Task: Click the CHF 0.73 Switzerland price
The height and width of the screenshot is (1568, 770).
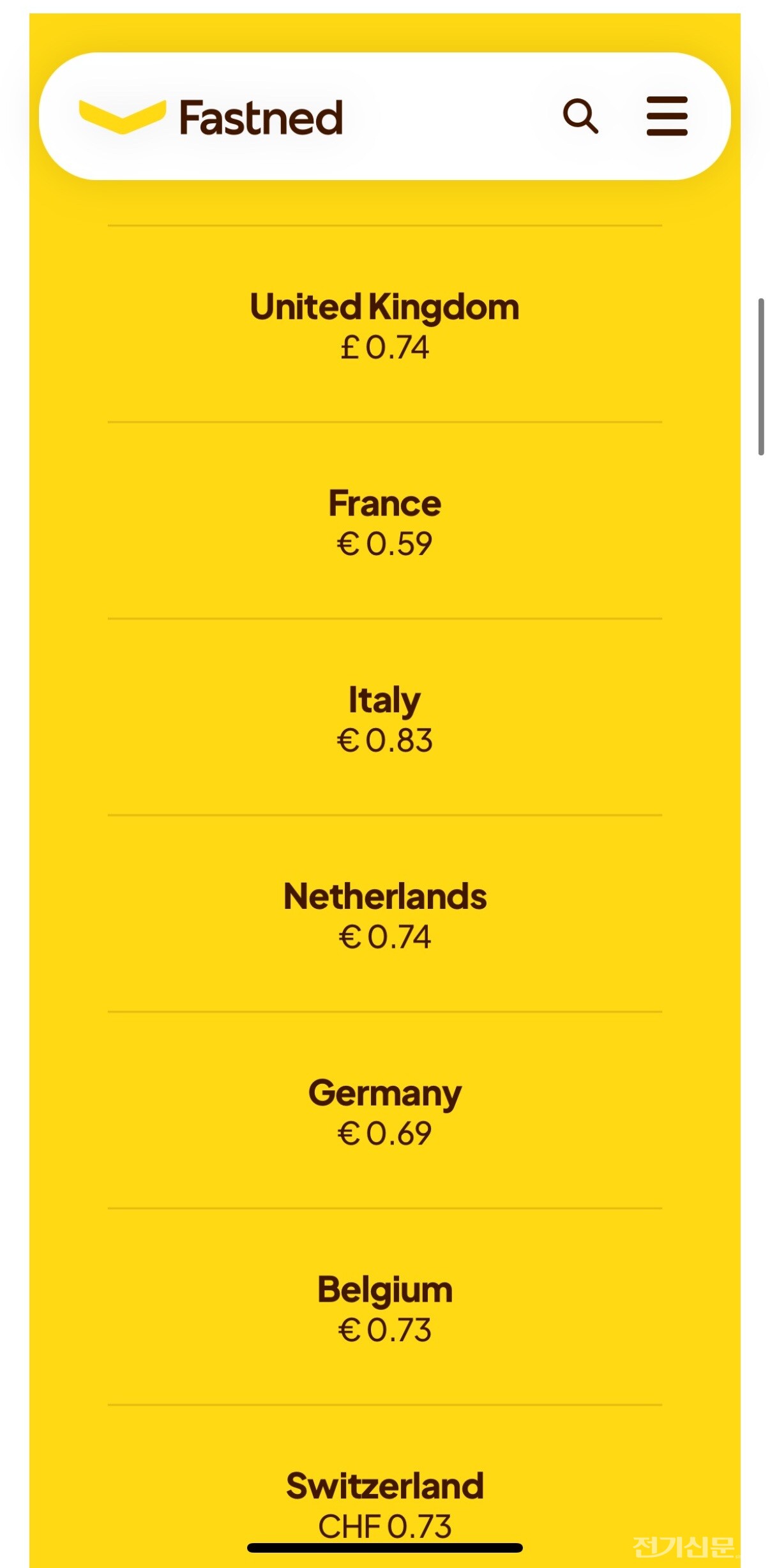Action: point(384,1525)
